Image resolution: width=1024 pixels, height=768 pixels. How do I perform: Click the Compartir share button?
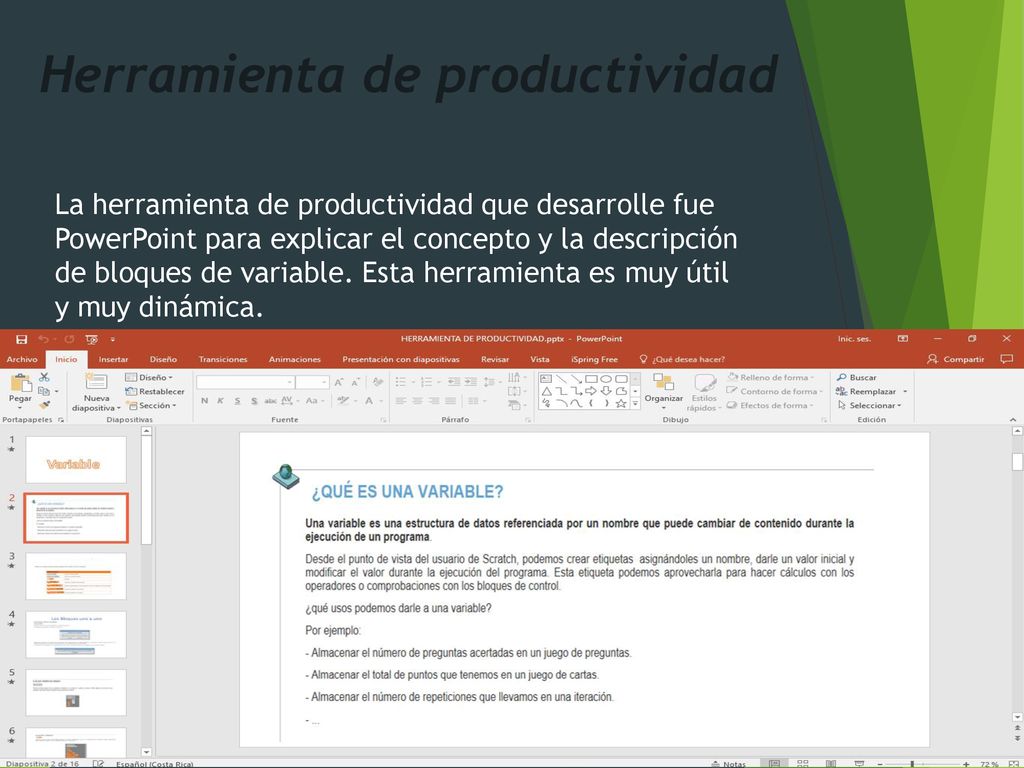click(955, 359)
